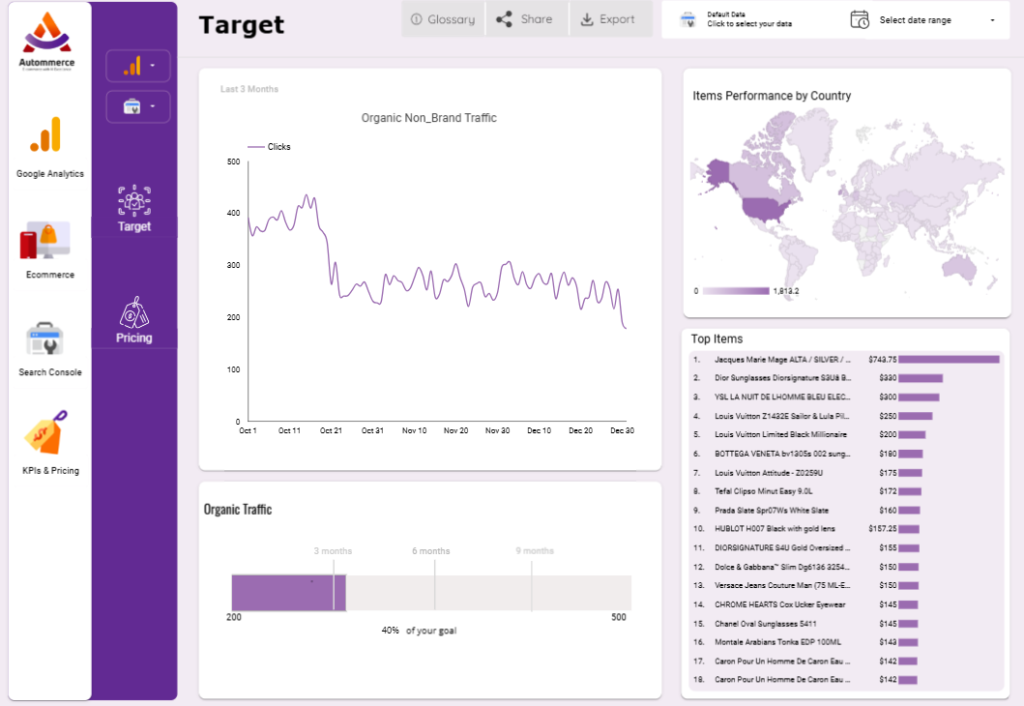Open the Search Console toolbox dropdown
Image resolution: width=1024 pixels, height=706 pixels.
138,106
